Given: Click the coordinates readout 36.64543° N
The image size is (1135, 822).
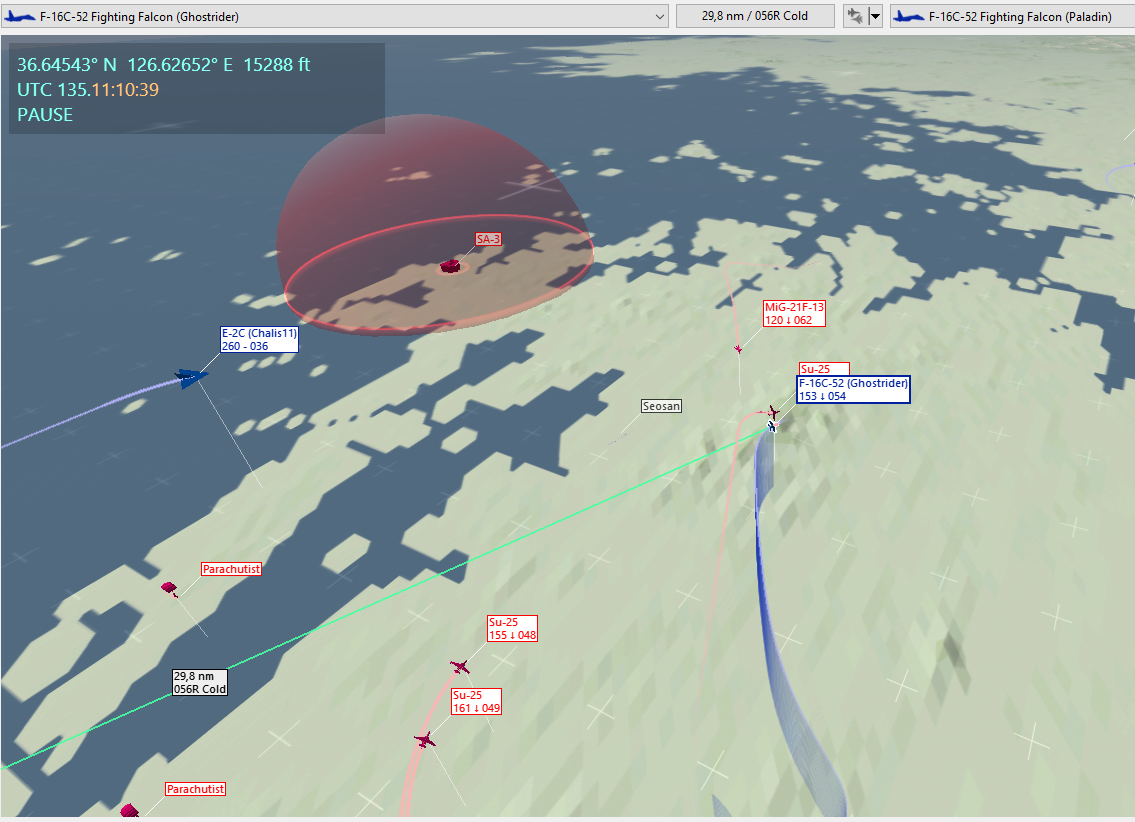Looking at the screenshot, I should tap(67, 64).
